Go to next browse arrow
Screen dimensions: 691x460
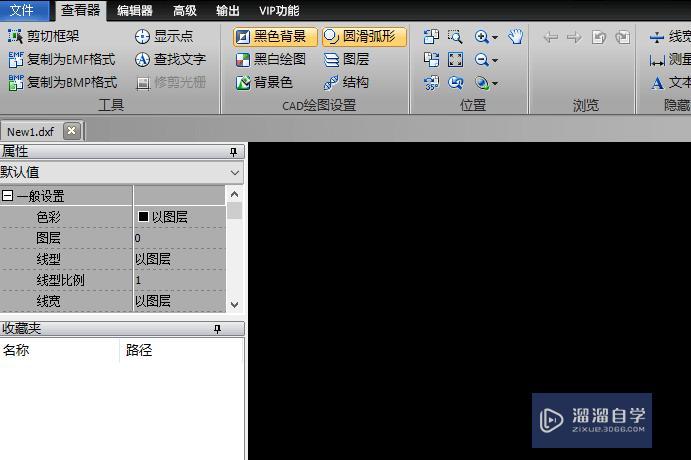(574, 37)
